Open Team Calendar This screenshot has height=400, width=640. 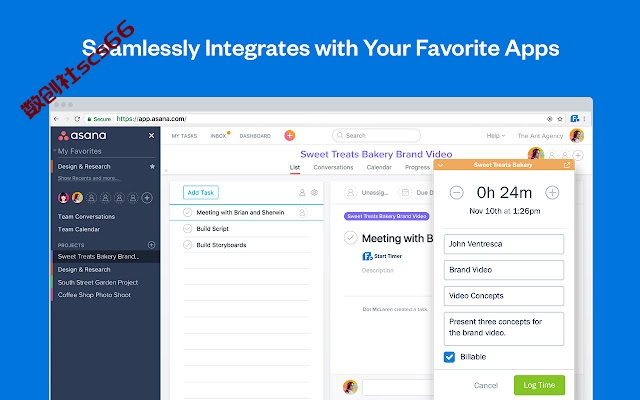pos(79,229)
